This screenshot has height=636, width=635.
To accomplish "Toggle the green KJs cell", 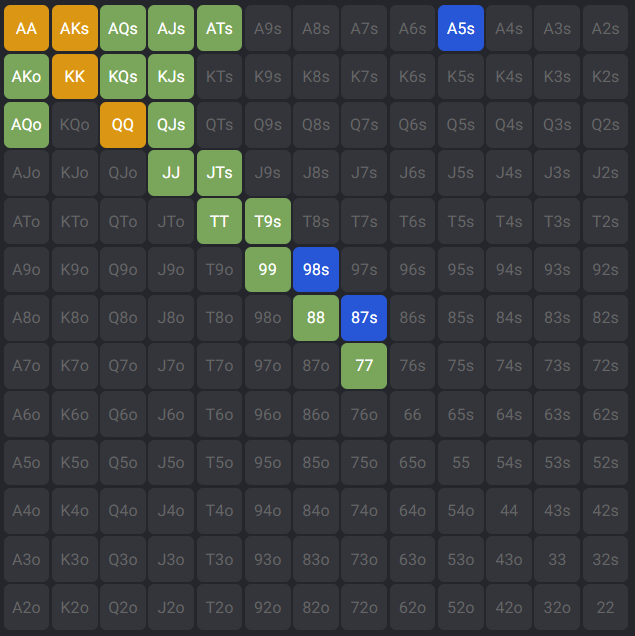I will pyautogui.click(x=171, y=76).
